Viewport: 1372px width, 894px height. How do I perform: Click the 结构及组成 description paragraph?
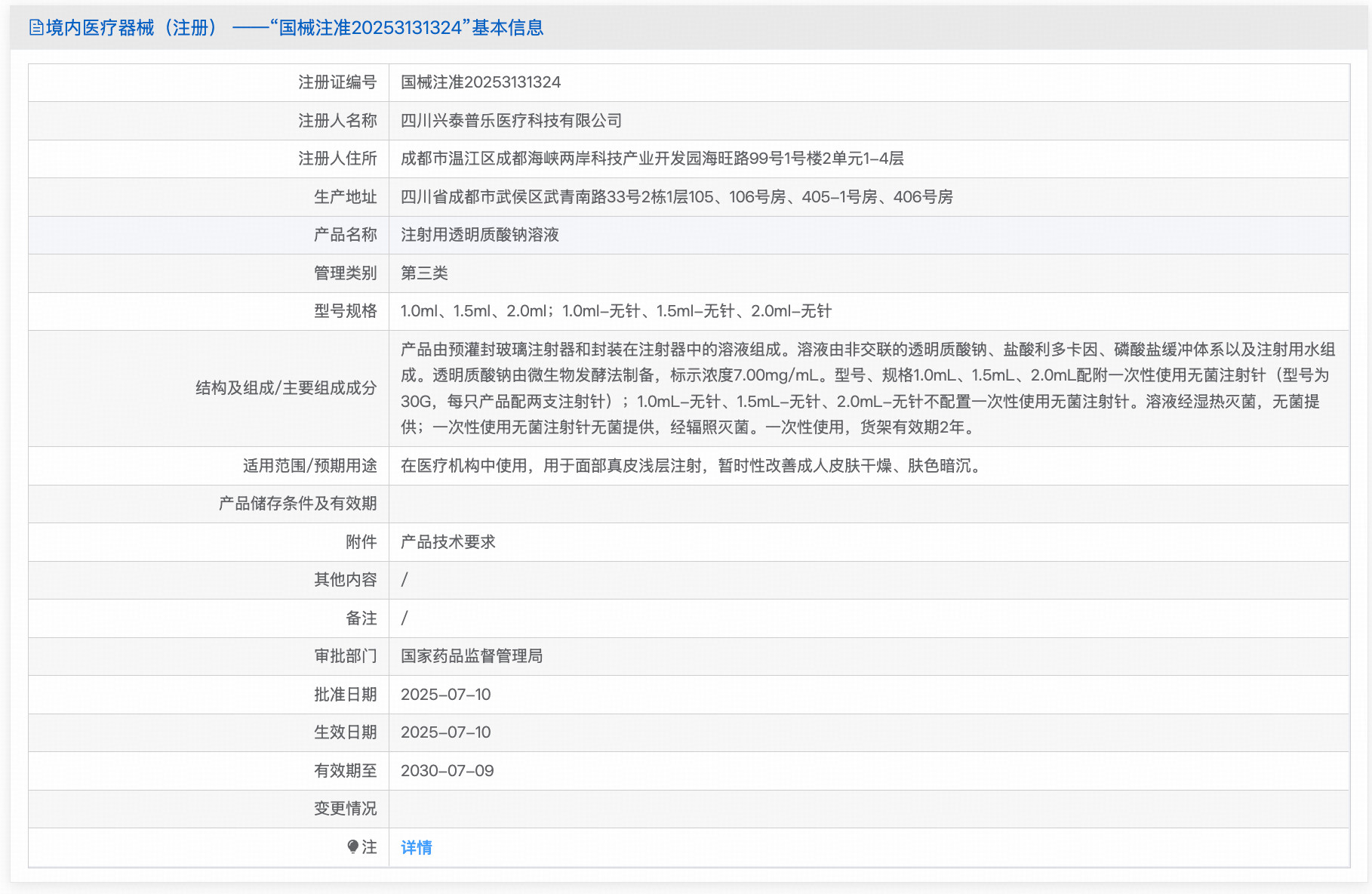click(867, 388)
